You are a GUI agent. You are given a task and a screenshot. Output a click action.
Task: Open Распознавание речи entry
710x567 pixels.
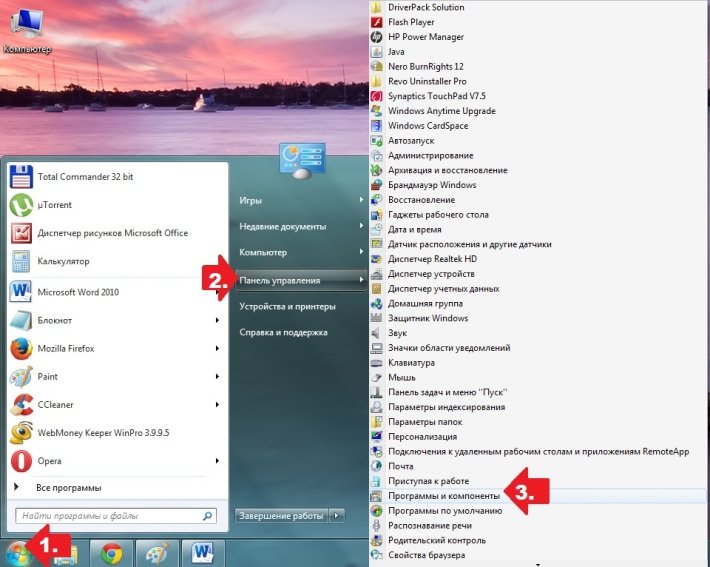(x=430, y=526)
